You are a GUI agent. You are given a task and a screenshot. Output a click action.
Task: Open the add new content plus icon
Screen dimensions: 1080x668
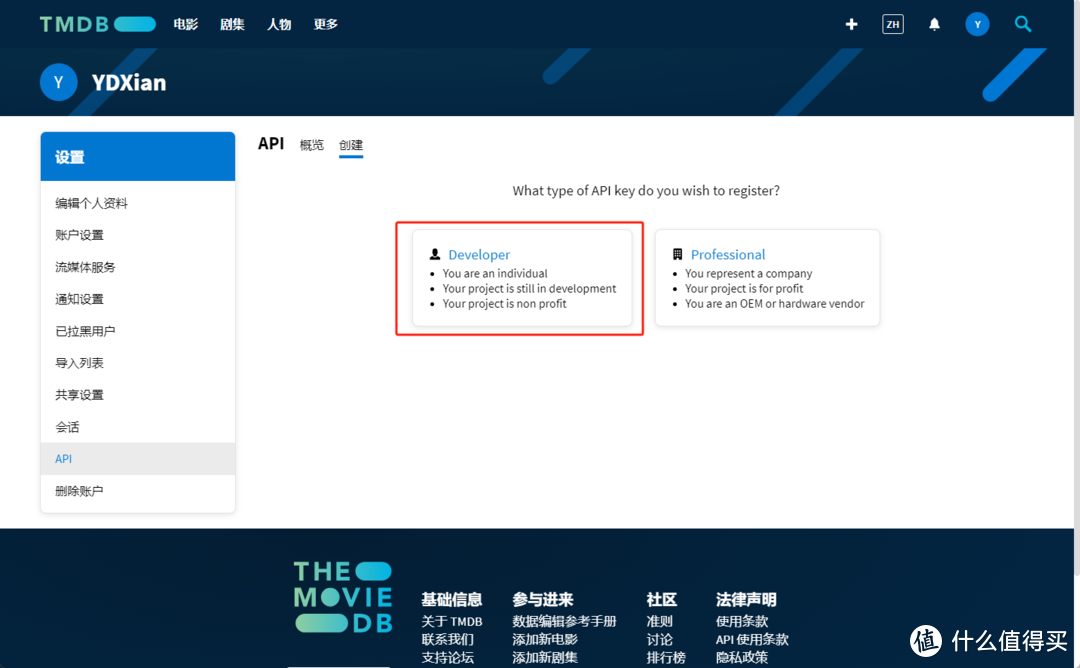(x=851, y=23)
